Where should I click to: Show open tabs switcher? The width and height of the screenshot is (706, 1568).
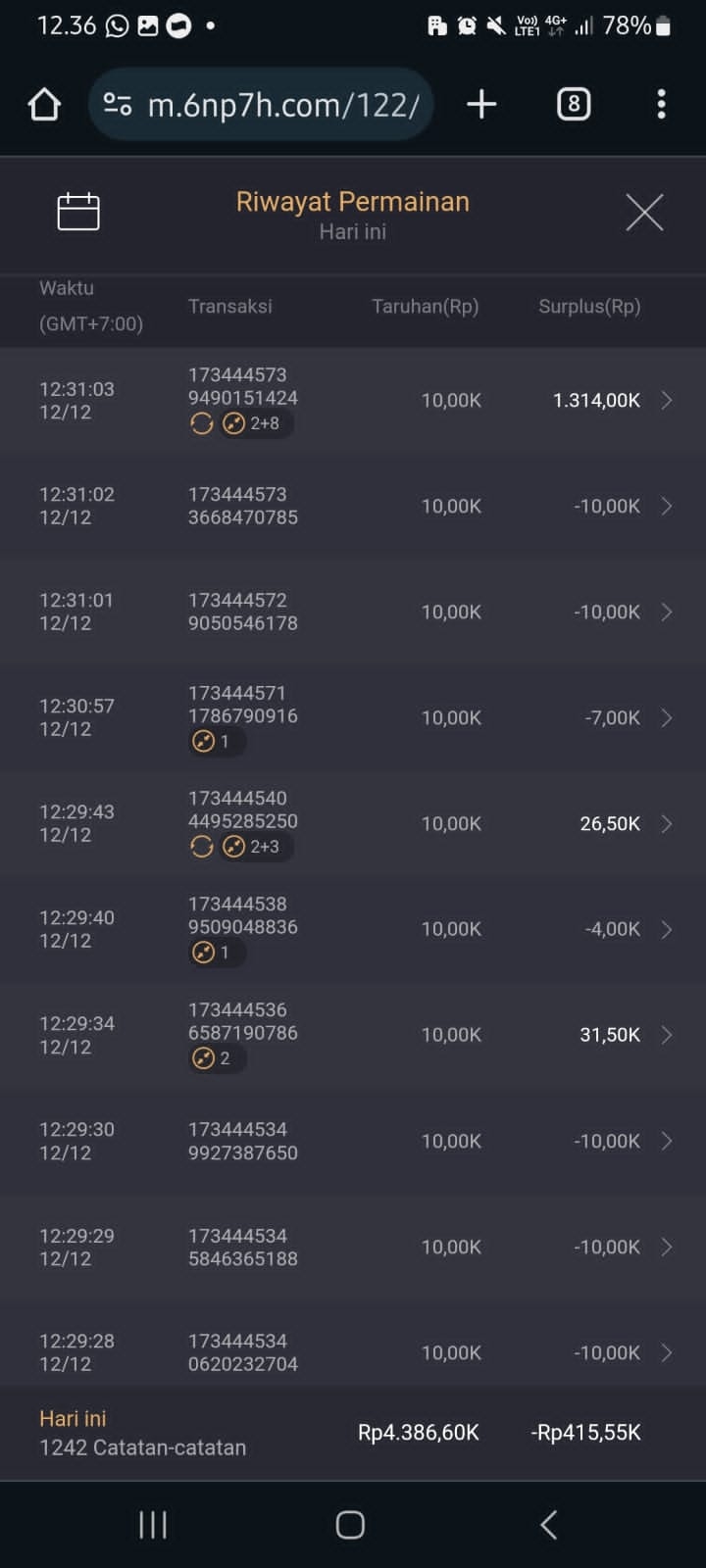coord(574,105)
